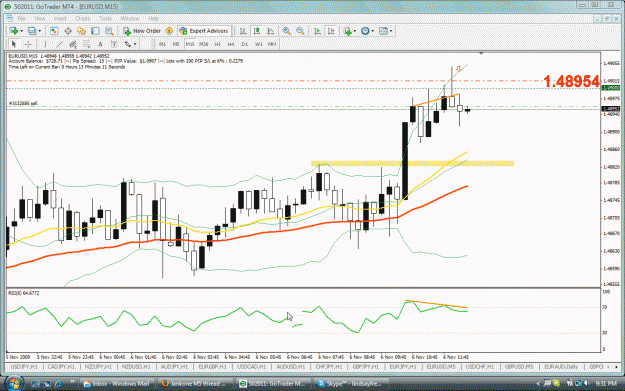Switch to the EURUSD,M5 chart tab
Screen dimensions: 625x391
click(440, 366)
